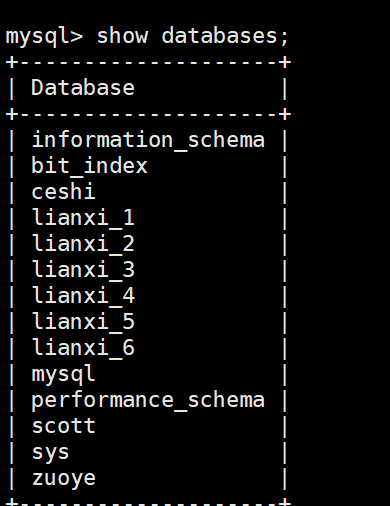Select the lianxi_2 entry
This screenshot has height=506, width=390.
point(83,244)
